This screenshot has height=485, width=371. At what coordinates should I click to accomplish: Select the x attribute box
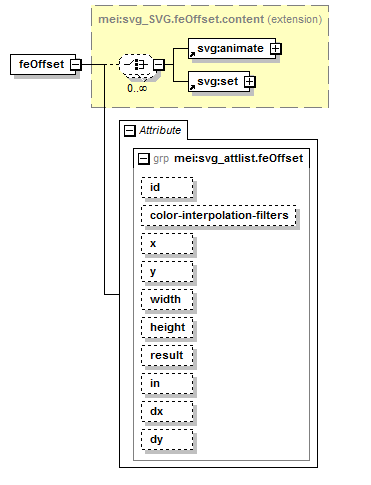pyautogui.click(x=167, y=244)
